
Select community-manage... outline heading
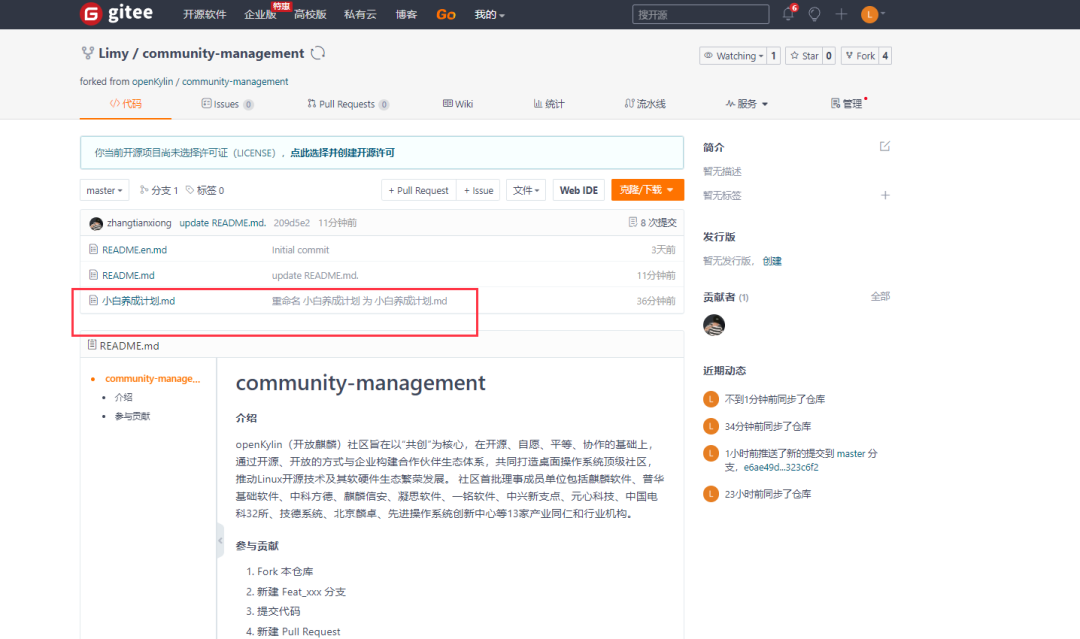pos(152,378)
